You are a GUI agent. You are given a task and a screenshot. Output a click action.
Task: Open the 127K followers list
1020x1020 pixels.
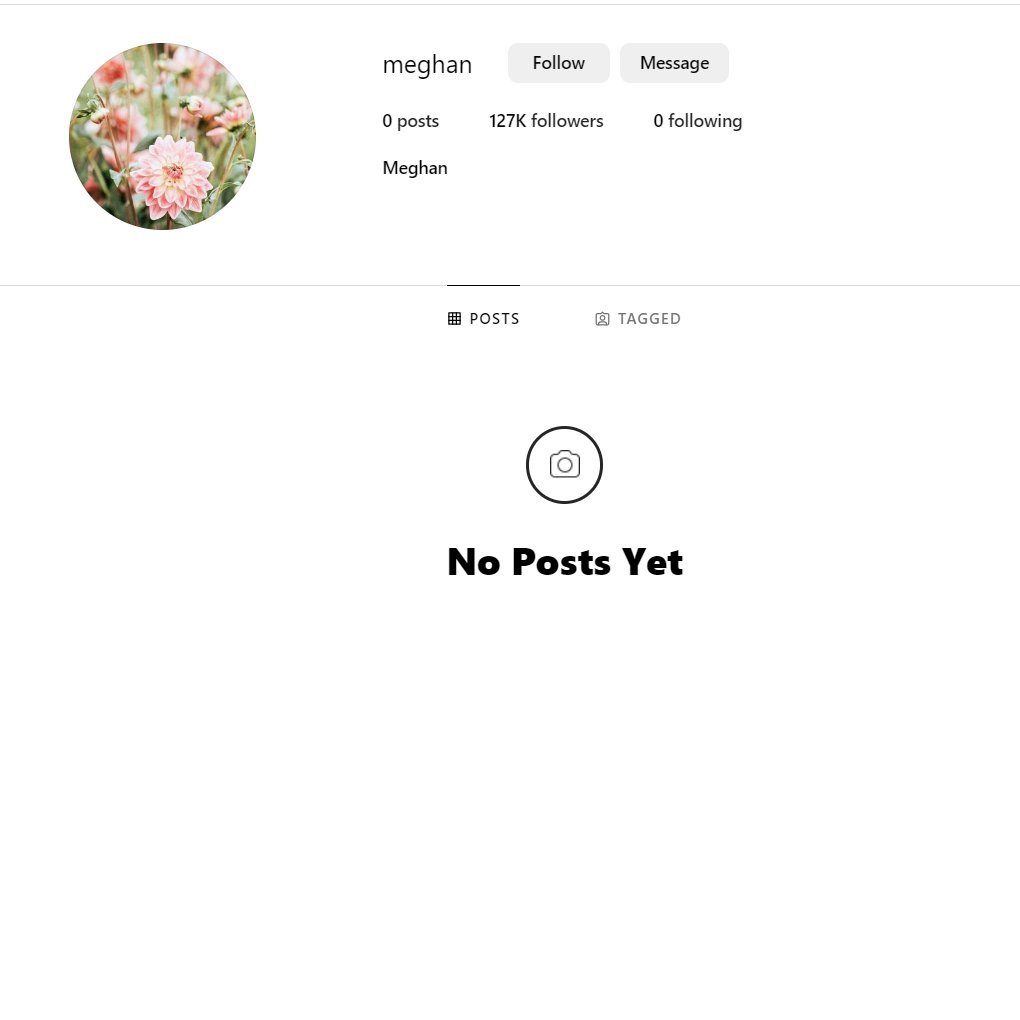tap(546, 121)
